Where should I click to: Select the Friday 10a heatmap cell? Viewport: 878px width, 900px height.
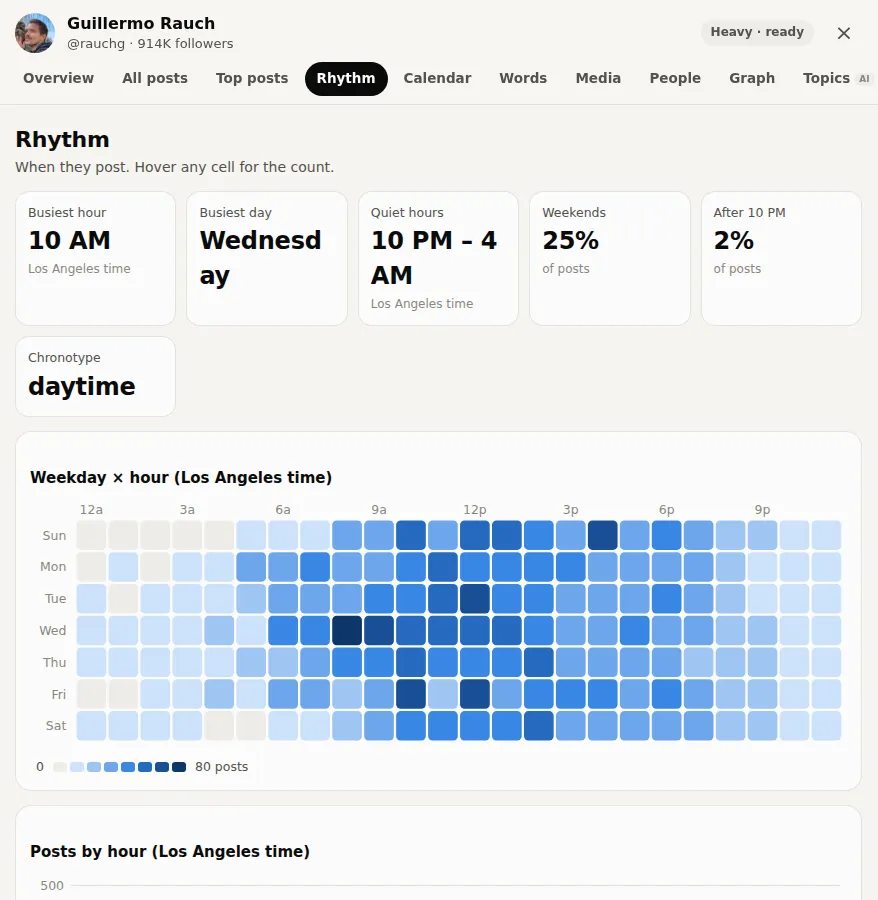[x=411, y=694]
